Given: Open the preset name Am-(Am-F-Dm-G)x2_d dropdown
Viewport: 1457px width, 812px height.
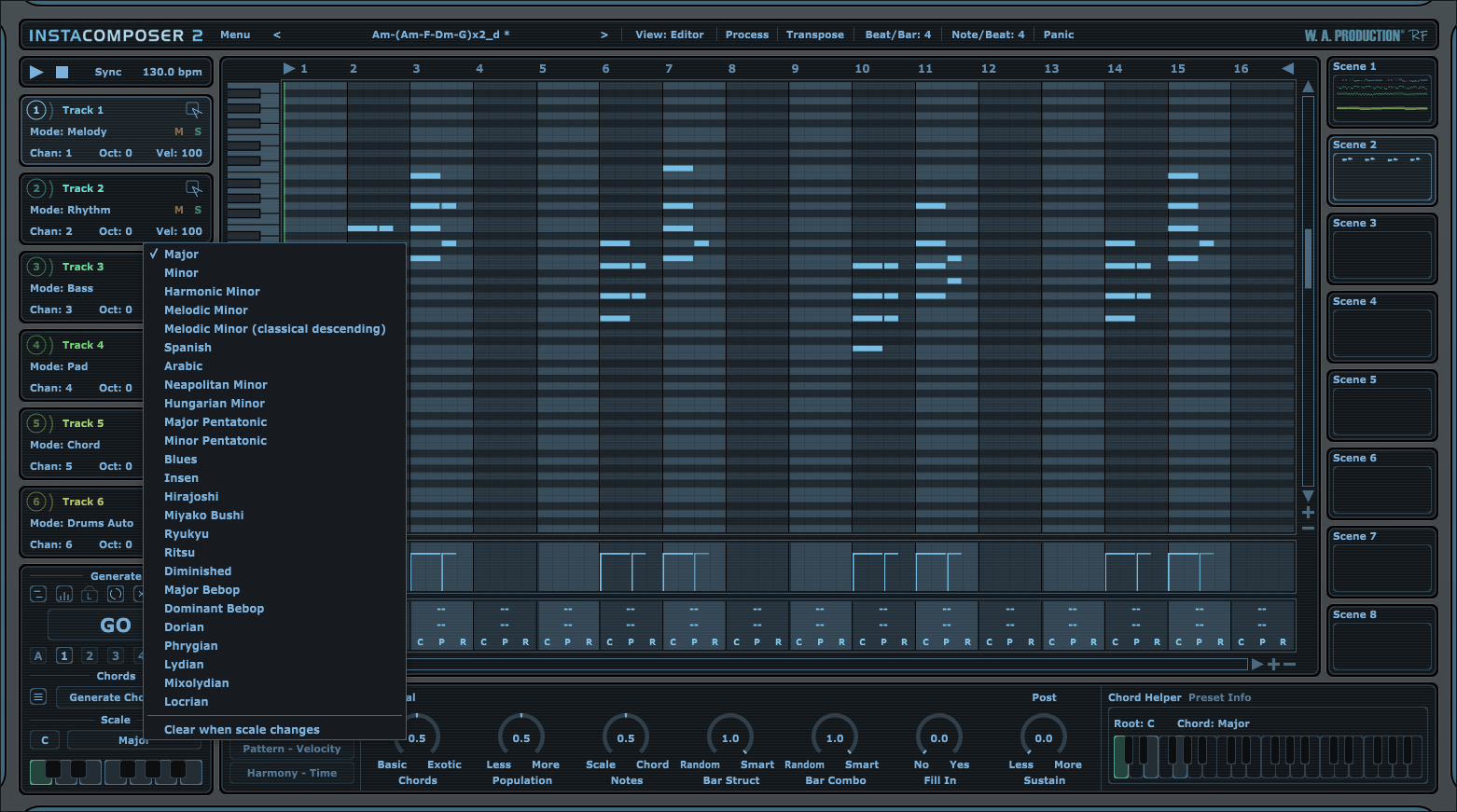Looking at the screenshot, I should (x=440, y=34).
